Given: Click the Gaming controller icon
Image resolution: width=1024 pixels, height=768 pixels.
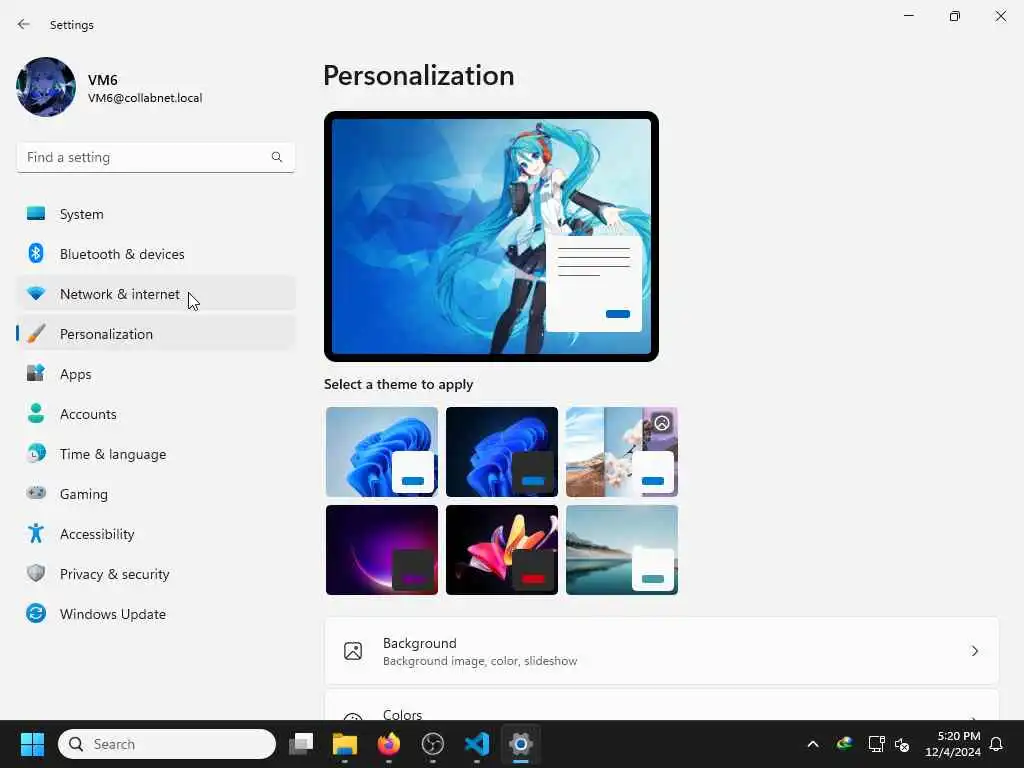Looking at the screenshot, I should tap(36, 493).
